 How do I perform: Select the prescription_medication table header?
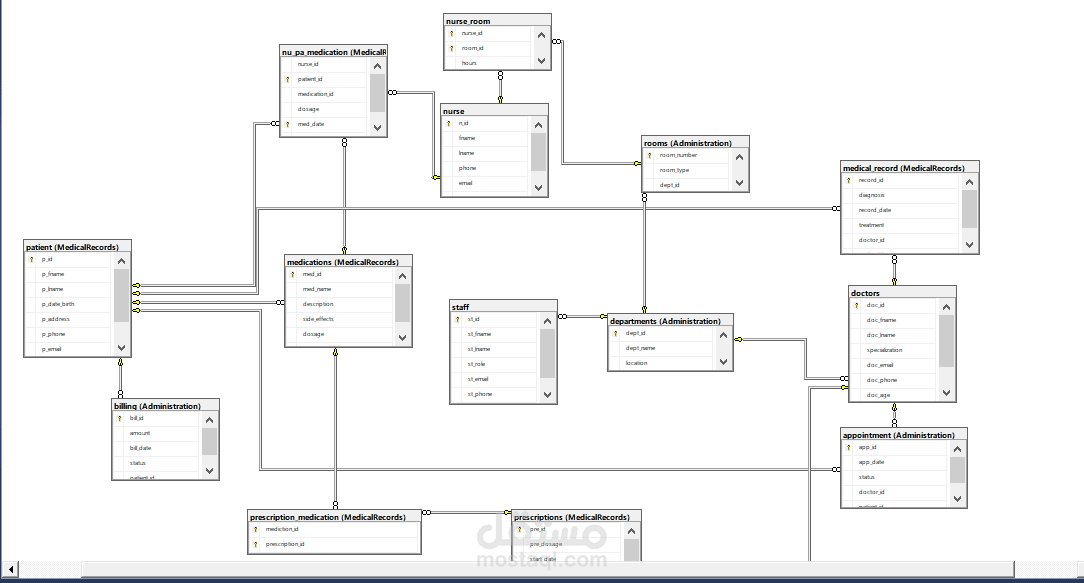coord(334,517)
